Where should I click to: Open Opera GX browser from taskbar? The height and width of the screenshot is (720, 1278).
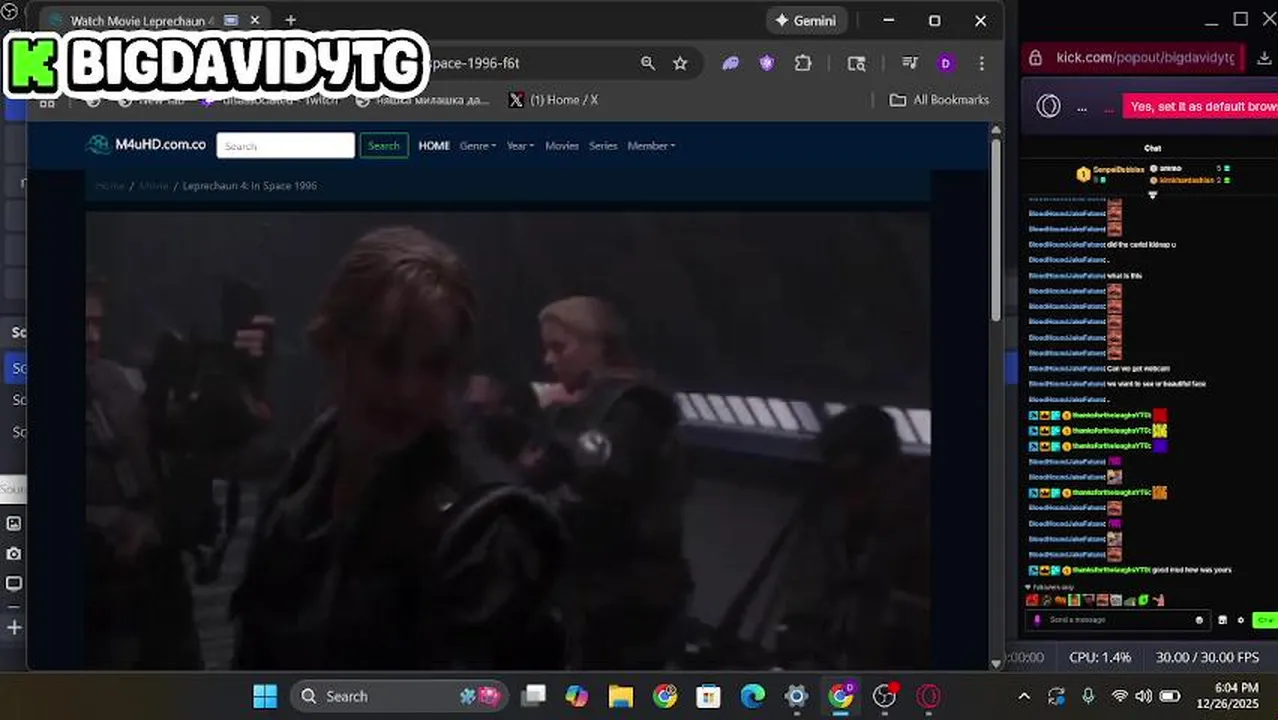pyautogui.click(x=929, y=696)
